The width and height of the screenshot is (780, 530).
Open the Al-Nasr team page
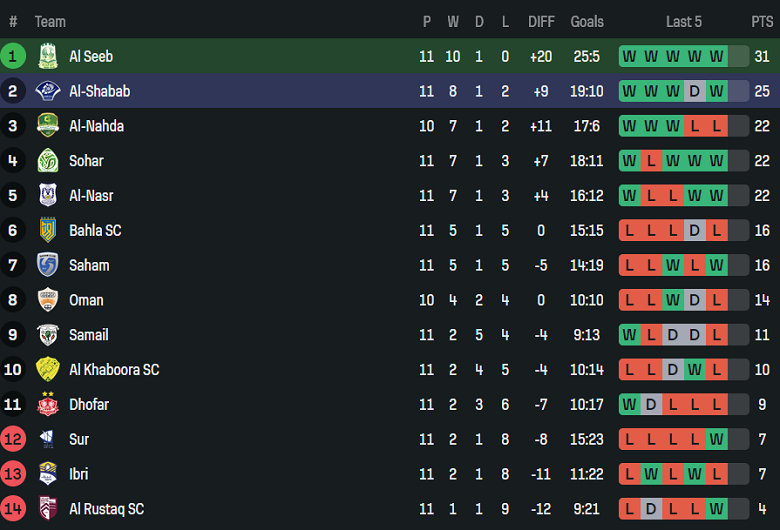(91, 196)
